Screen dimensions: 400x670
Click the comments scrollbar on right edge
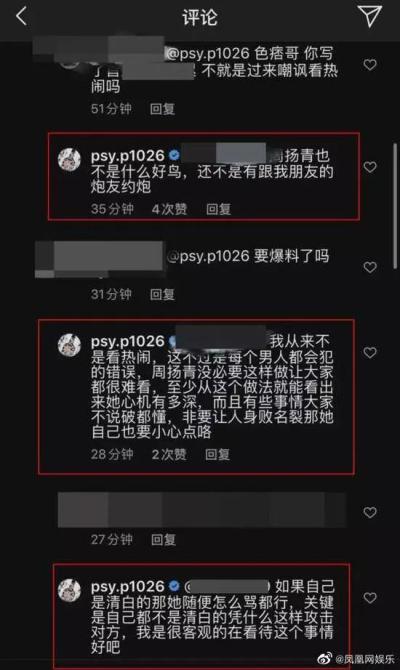point(395,205)
